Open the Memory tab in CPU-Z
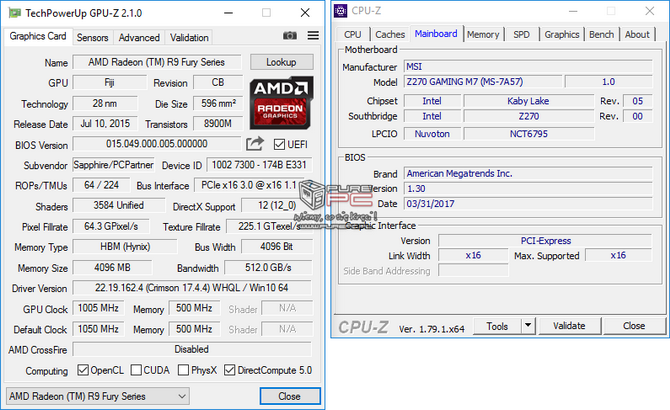 click(483, 35)
